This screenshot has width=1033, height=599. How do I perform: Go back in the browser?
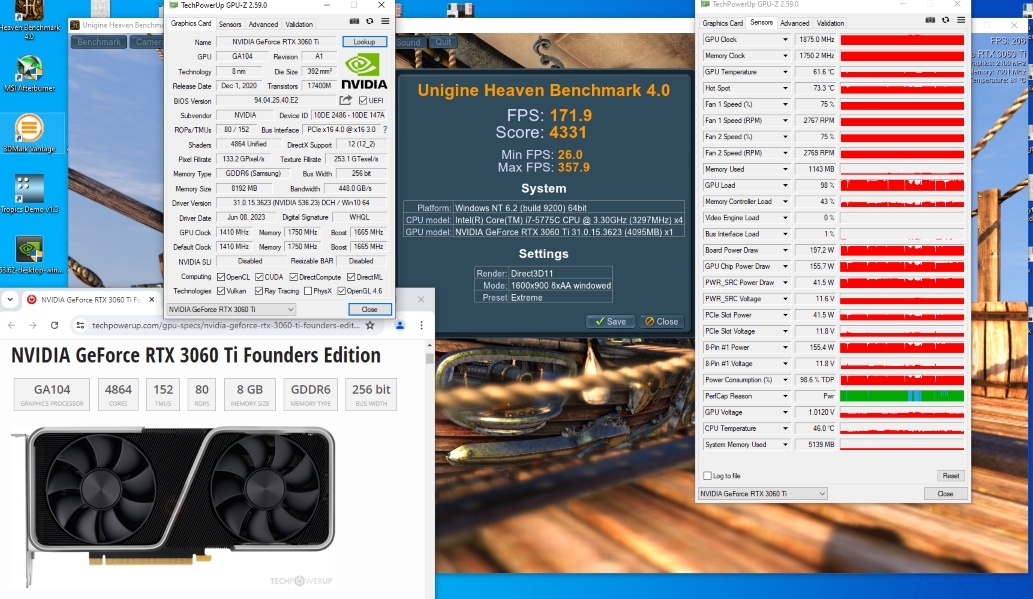(x=11, y=325)
